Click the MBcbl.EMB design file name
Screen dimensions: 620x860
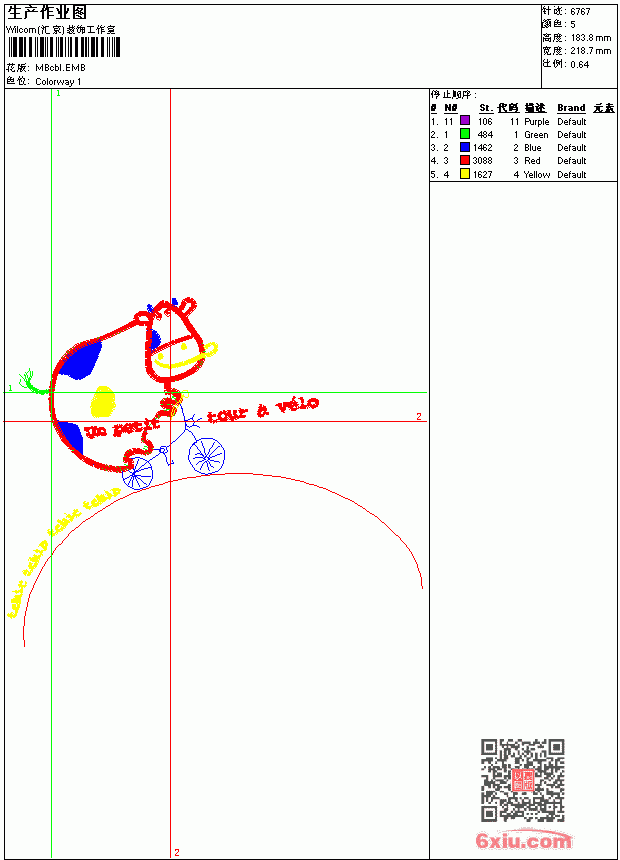(60, 68)
